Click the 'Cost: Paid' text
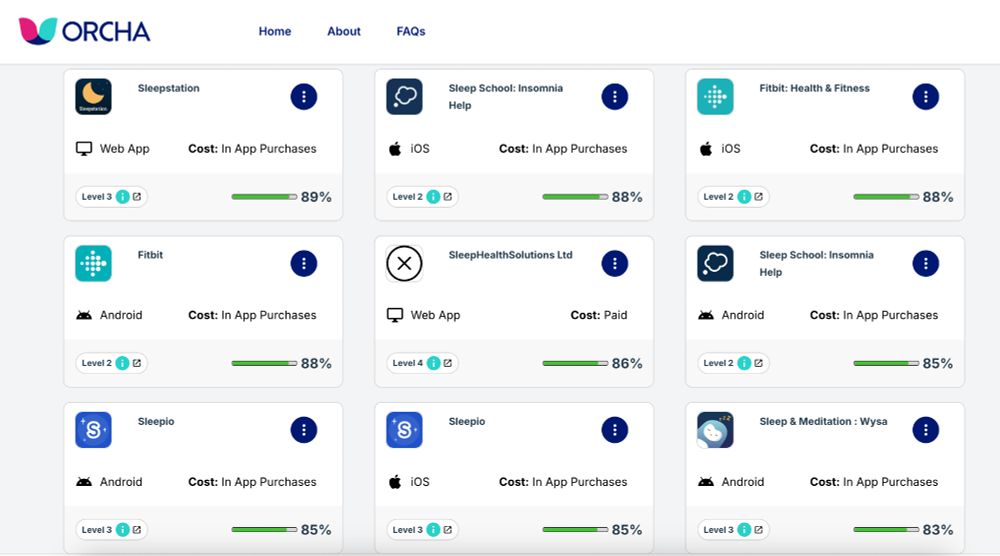 click(x=599, y=315)
